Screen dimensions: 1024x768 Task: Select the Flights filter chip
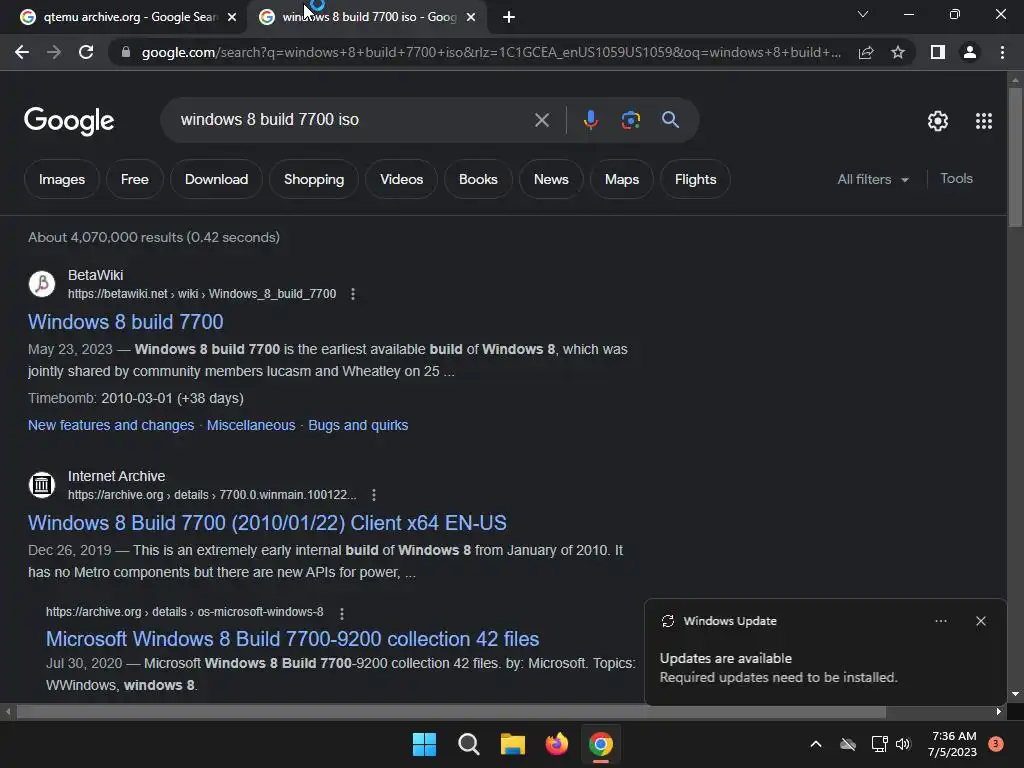(696, 180)
